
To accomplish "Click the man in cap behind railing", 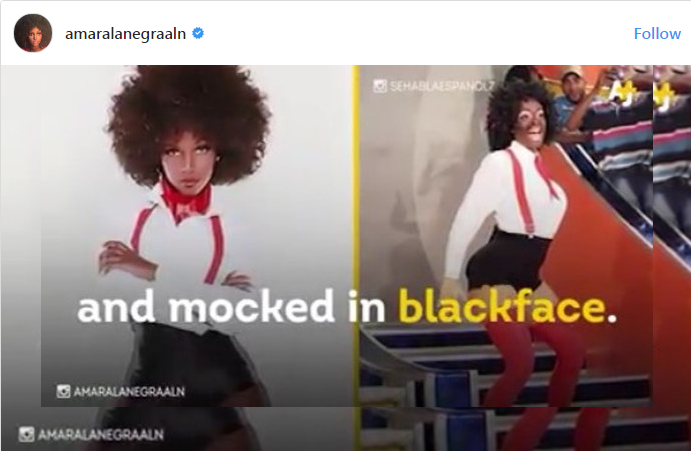I will tap(573, 99).
